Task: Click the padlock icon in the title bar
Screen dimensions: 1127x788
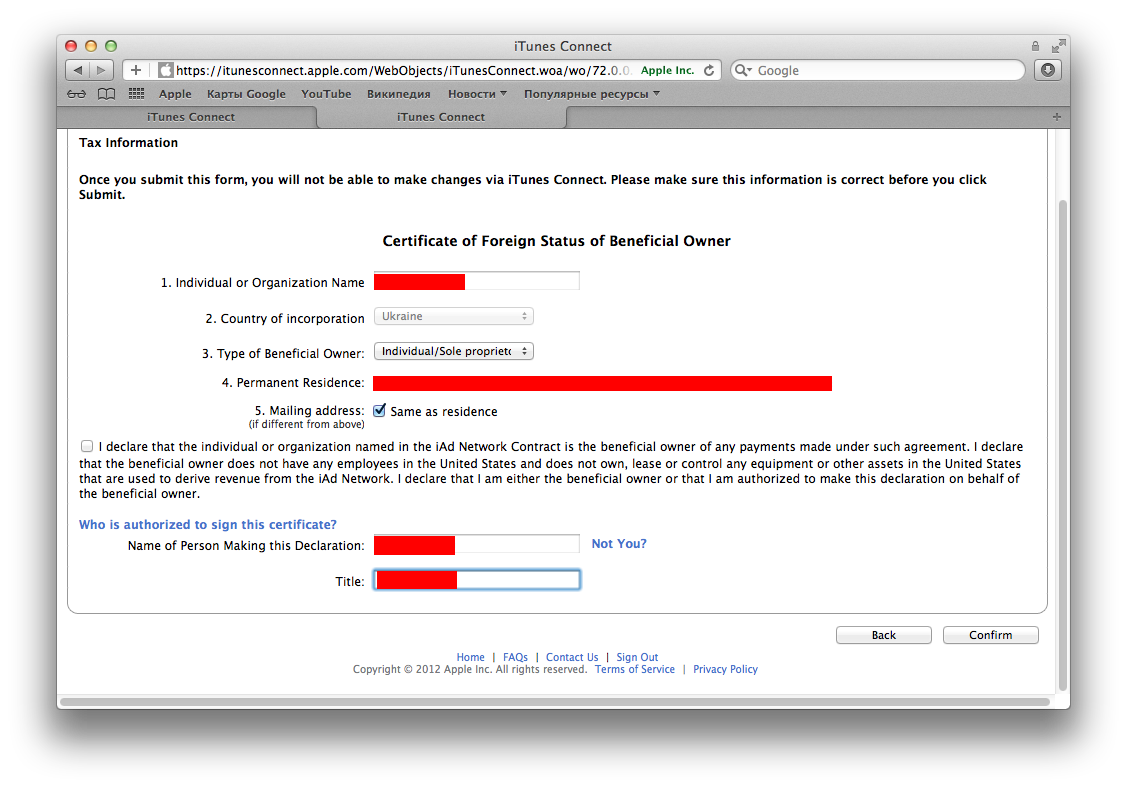Action: click(1035, 46)
